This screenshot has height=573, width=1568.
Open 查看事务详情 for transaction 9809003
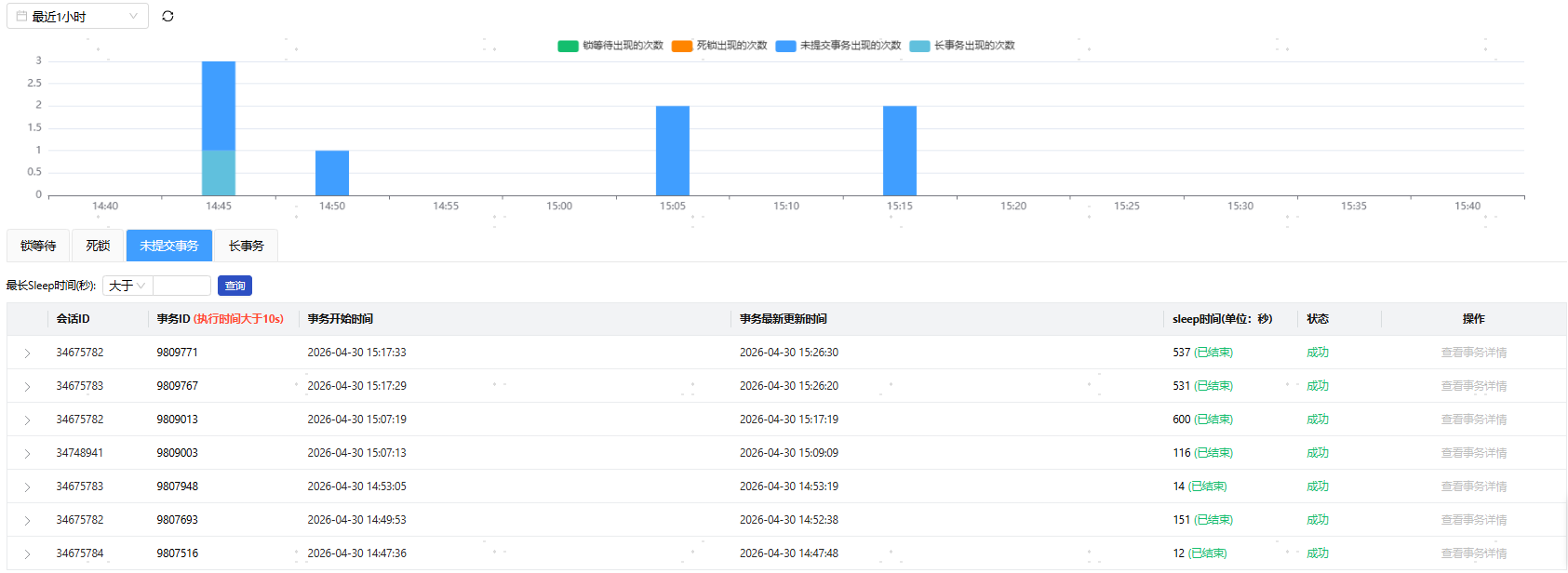[x=1474, y=453]
